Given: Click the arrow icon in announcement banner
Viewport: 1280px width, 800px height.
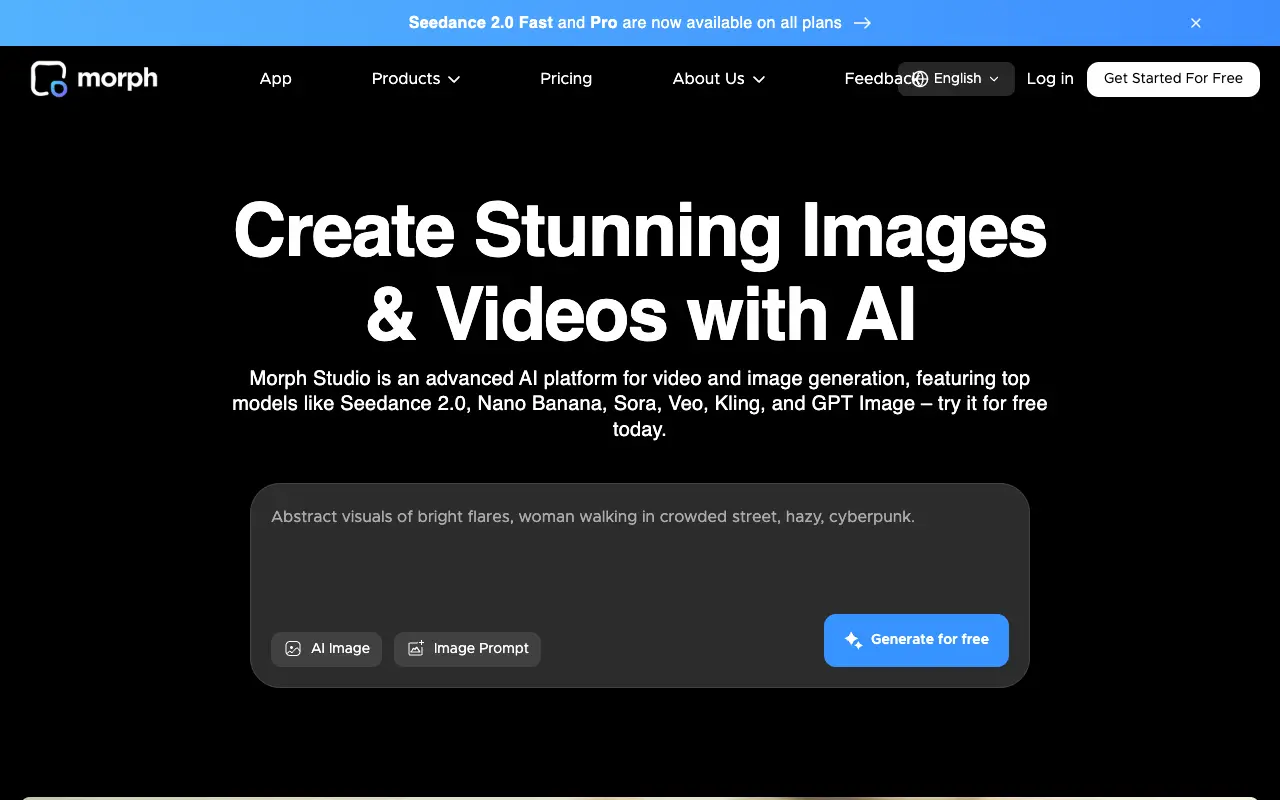Looking at the screenshot, I should coord(862,22).
